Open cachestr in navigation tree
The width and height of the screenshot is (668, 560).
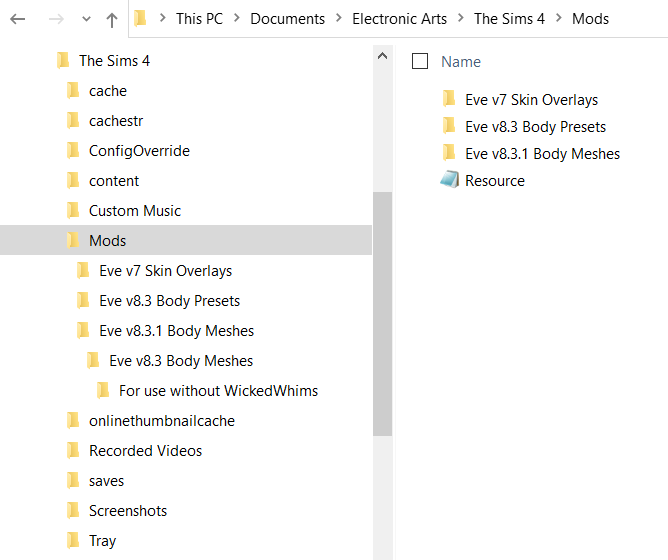click(x=116, y=121)
